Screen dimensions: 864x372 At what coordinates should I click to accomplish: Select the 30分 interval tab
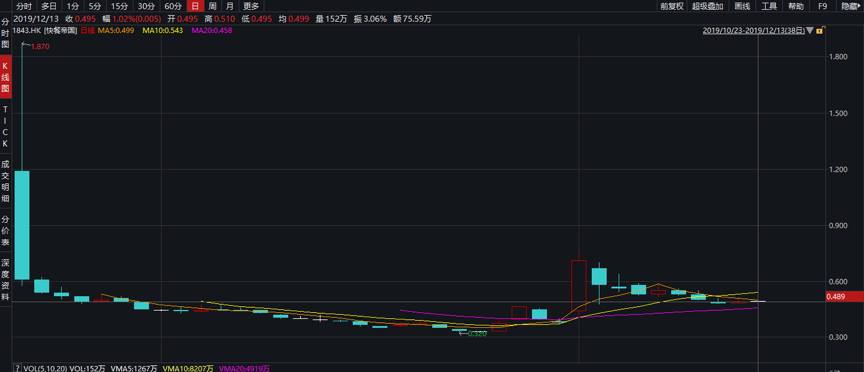[x=146, y=6]
